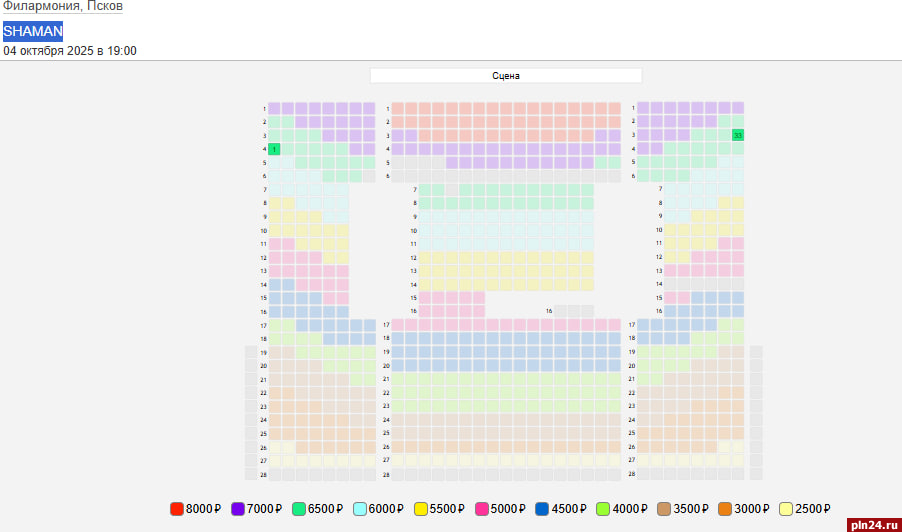The image size is (902, 532).
Task: Click the orange 3000 ₽ legend swatch
Action: tap(725, 509)
